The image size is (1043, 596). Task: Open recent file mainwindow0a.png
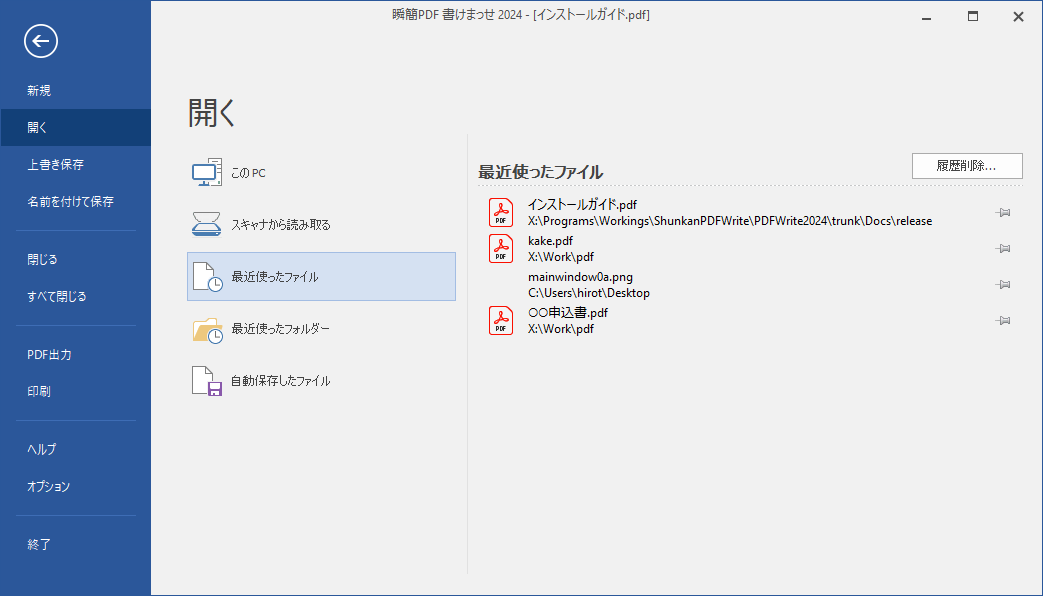[x=580, y=277]
